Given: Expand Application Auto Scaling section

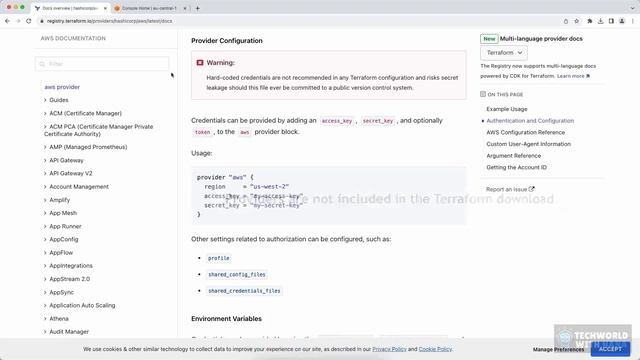Looking at the screenshot, I should point(80,305).
